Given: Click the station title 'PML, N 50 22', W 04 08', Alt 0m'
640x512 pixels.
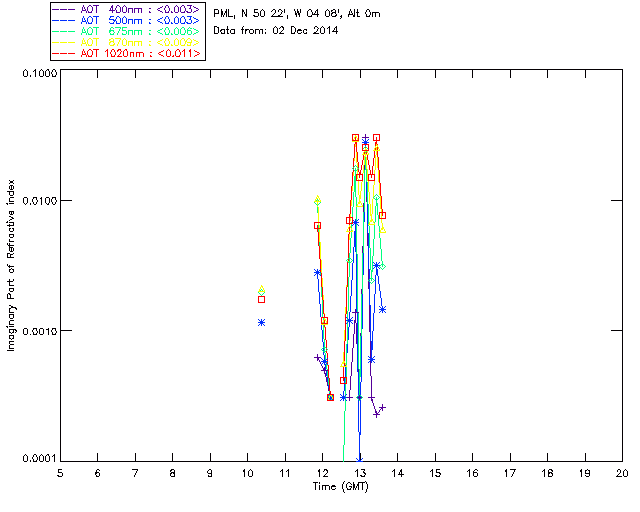Looking at the screenshot, I should click(x=297, y=13).
